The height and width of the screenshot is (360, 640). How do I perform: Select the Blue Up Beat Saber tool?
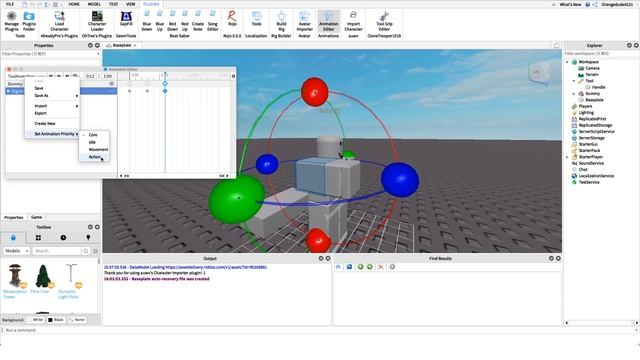tap(160, 21)
